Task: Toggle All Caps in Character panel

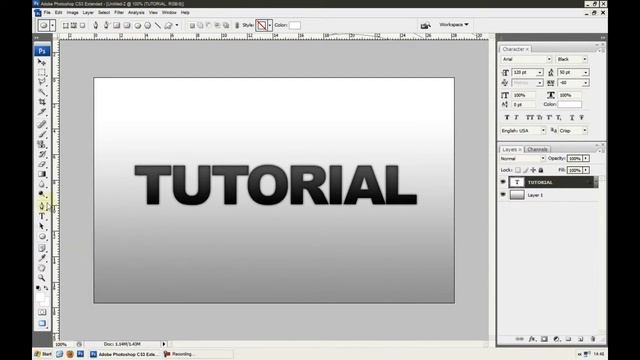Action: pyautogui.click(x=530, y=118)
